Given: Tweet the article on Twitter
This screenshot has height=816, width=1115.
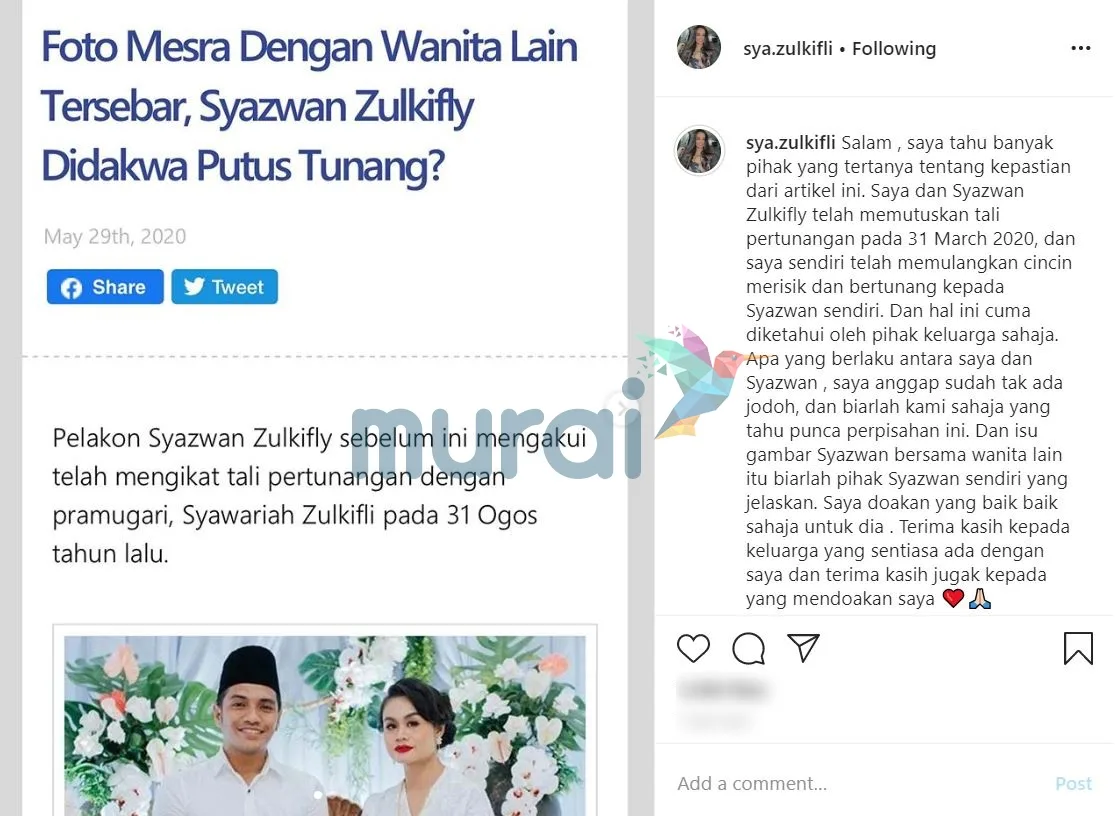Looking at the screenshot, I should (x=225, y=286).
